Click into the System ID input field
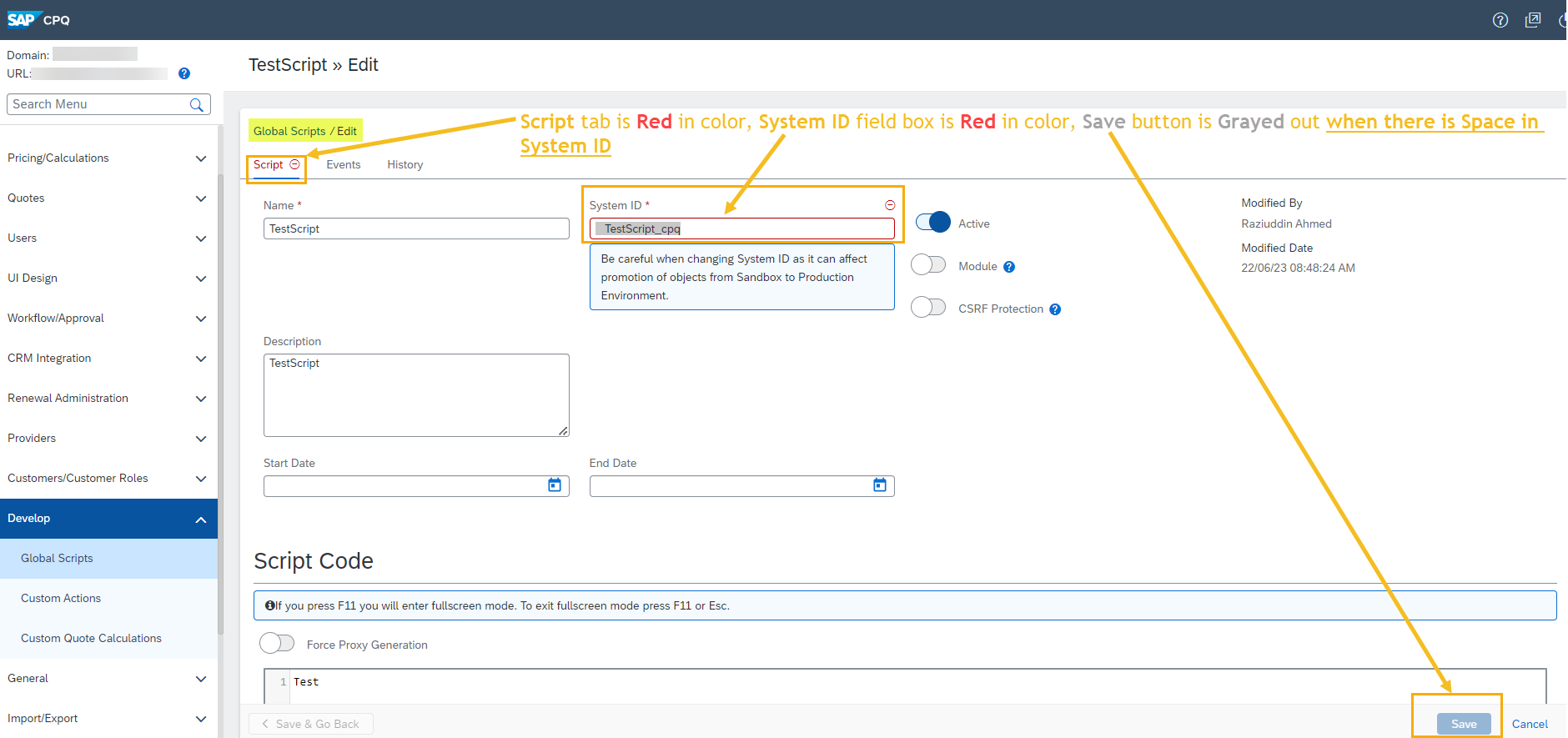This screenshot has width=1568, height=738. [741, 228]
